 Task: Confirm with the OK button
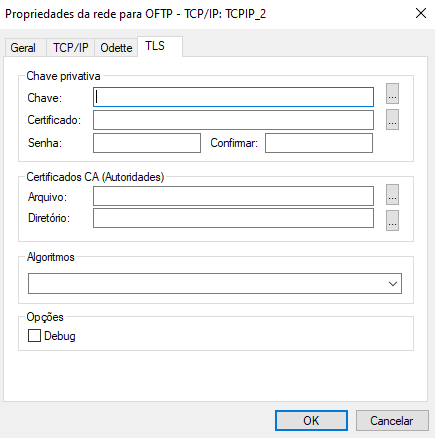tap(311, 421)
